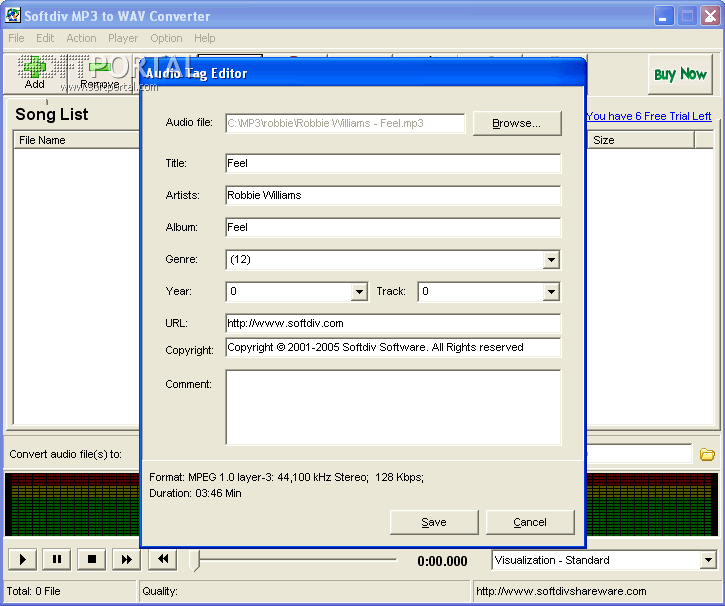Open the Help menu

tap(204, 38)
